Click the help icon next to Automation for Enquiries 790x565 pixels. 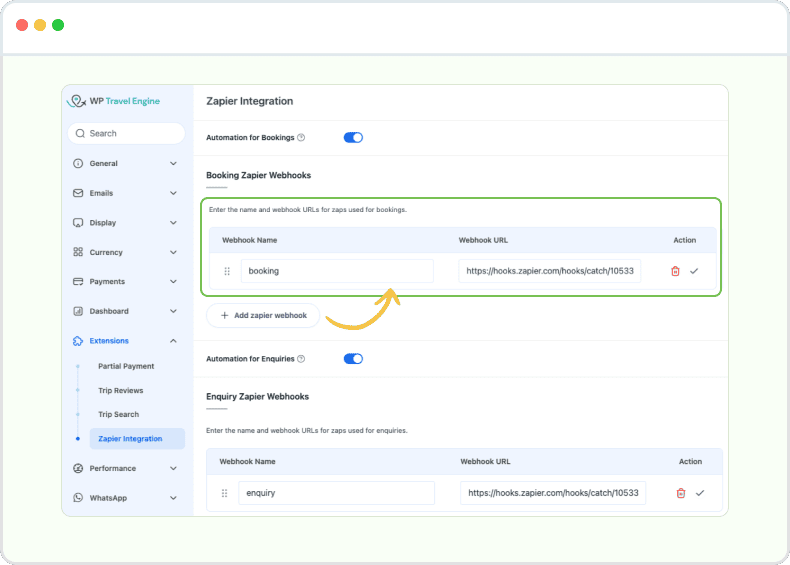point(301,359)
